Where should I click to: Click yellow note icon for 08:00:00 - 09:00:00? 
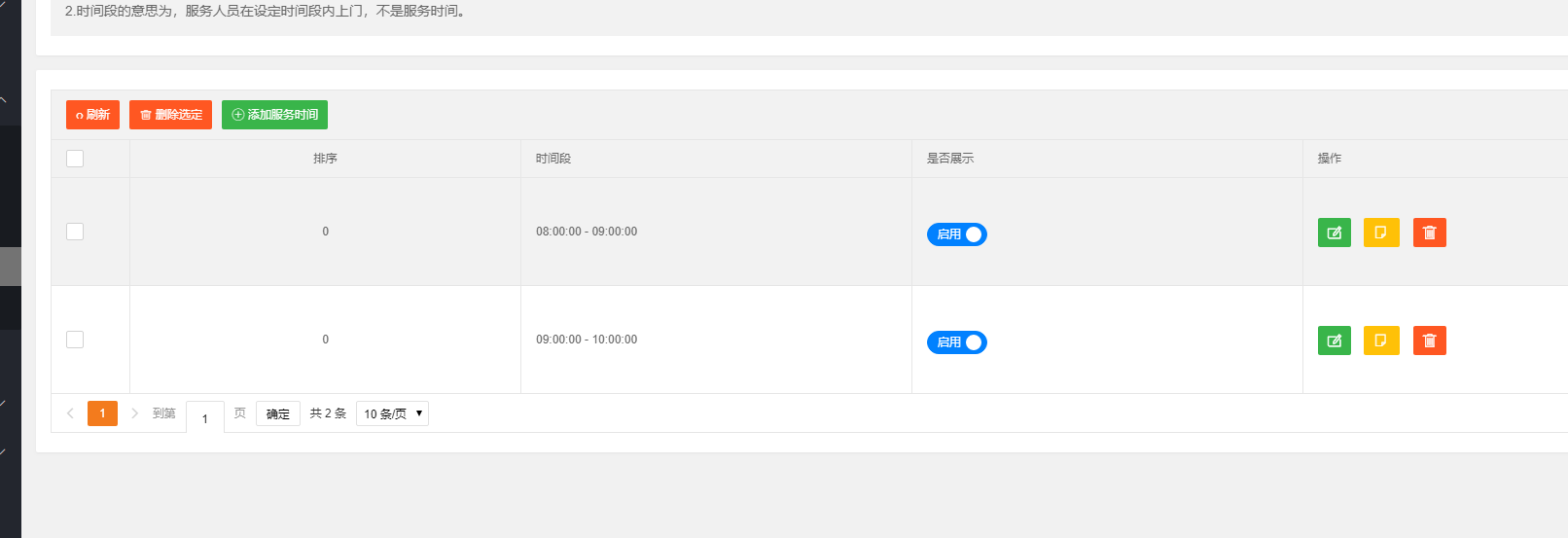(x=1381, y=233)
